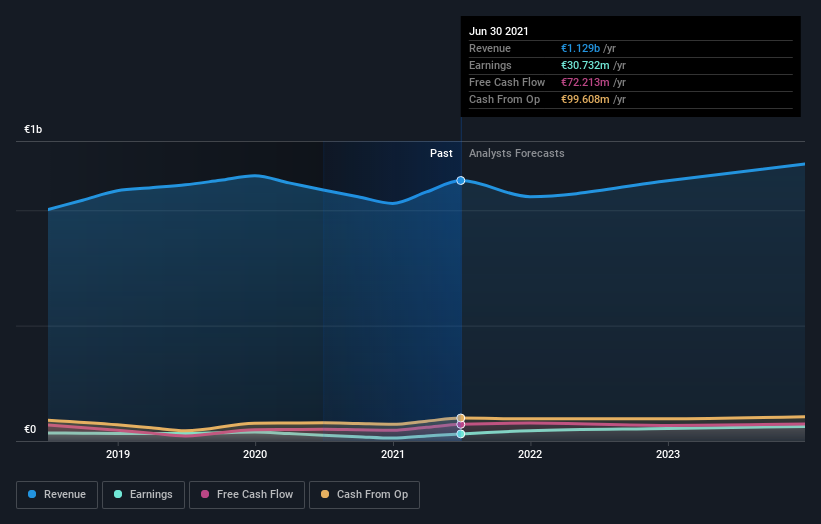821x524 pixels.
Task: Click the 2022 x-axis label
Action: tap(530, 454)
